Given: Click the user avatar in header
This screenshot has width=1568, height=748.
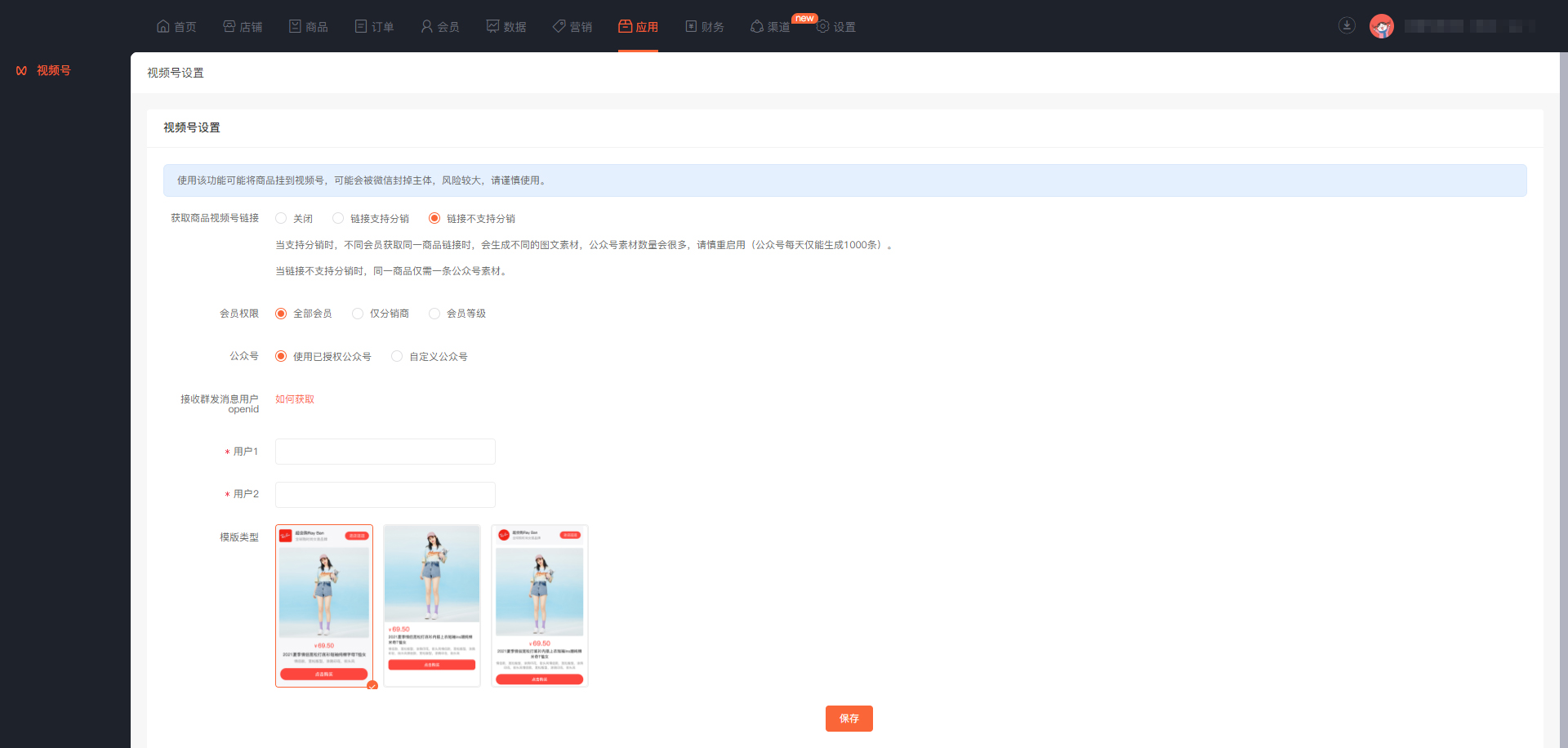Looking at the screenshot, I should click(x=1381, y=26).
